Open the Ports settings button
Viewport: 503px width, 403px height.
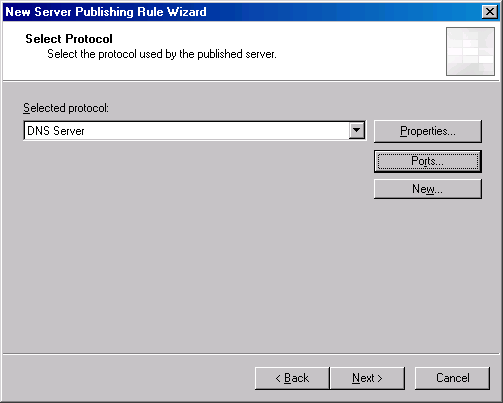[428, 161]
